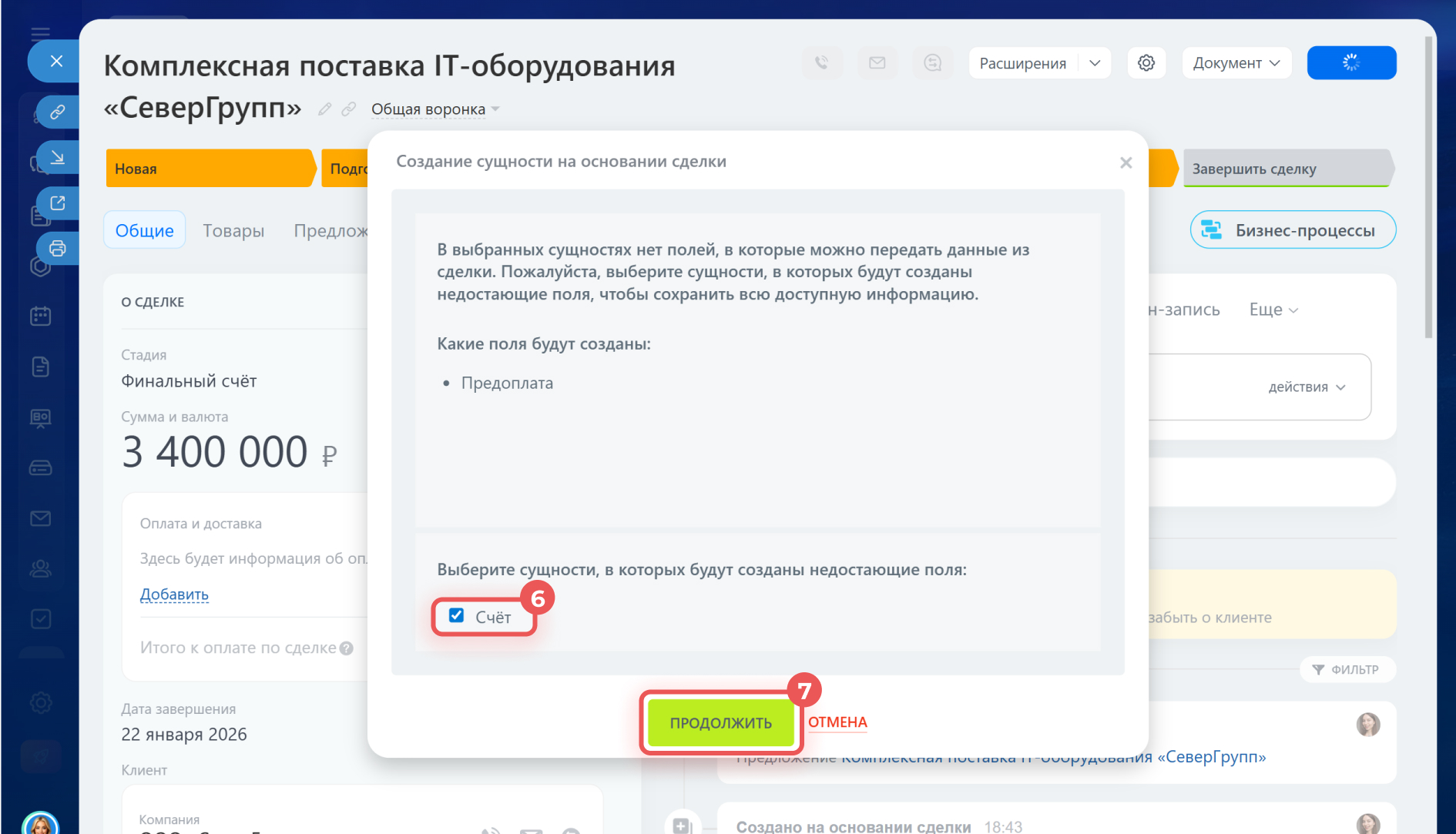The width and height of the screenshot is (1456, 834).
Task: Click the phone call icon in header
Action: click(x=821, y=63)
